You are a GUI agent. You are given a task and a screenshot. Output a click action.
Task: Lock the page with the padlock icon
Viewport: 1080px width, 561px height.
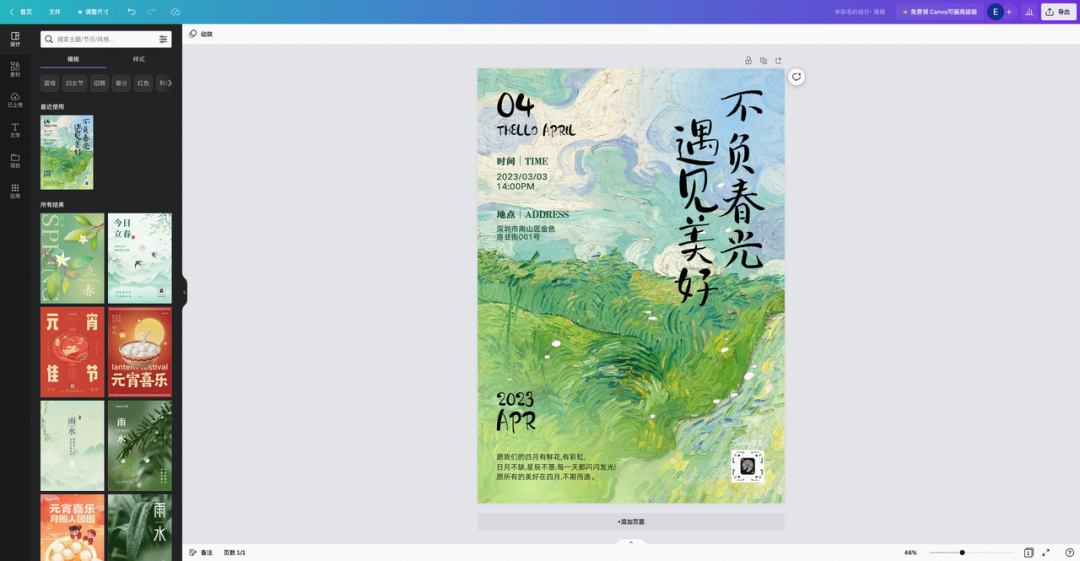748,61
